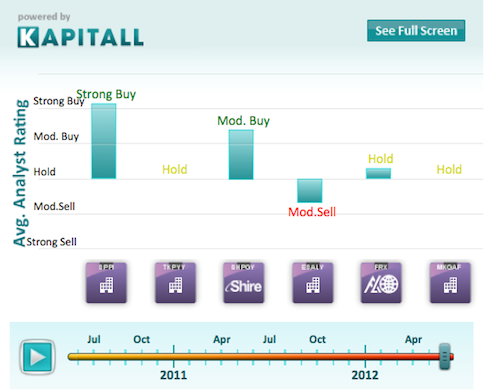Click the See Full Screen button
This screenshot has height=391, width=485.
point(416,31)
